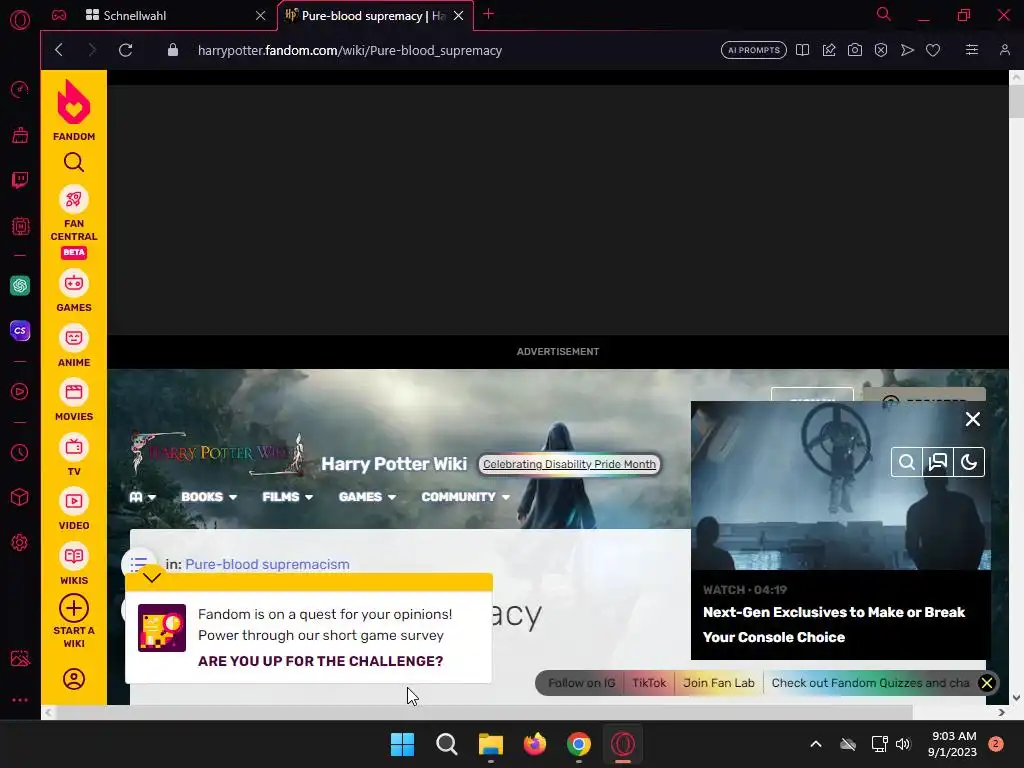Launch Chrome from taskbar
The width and height of the screenshot is (1024, 768).
pos(579,744)
